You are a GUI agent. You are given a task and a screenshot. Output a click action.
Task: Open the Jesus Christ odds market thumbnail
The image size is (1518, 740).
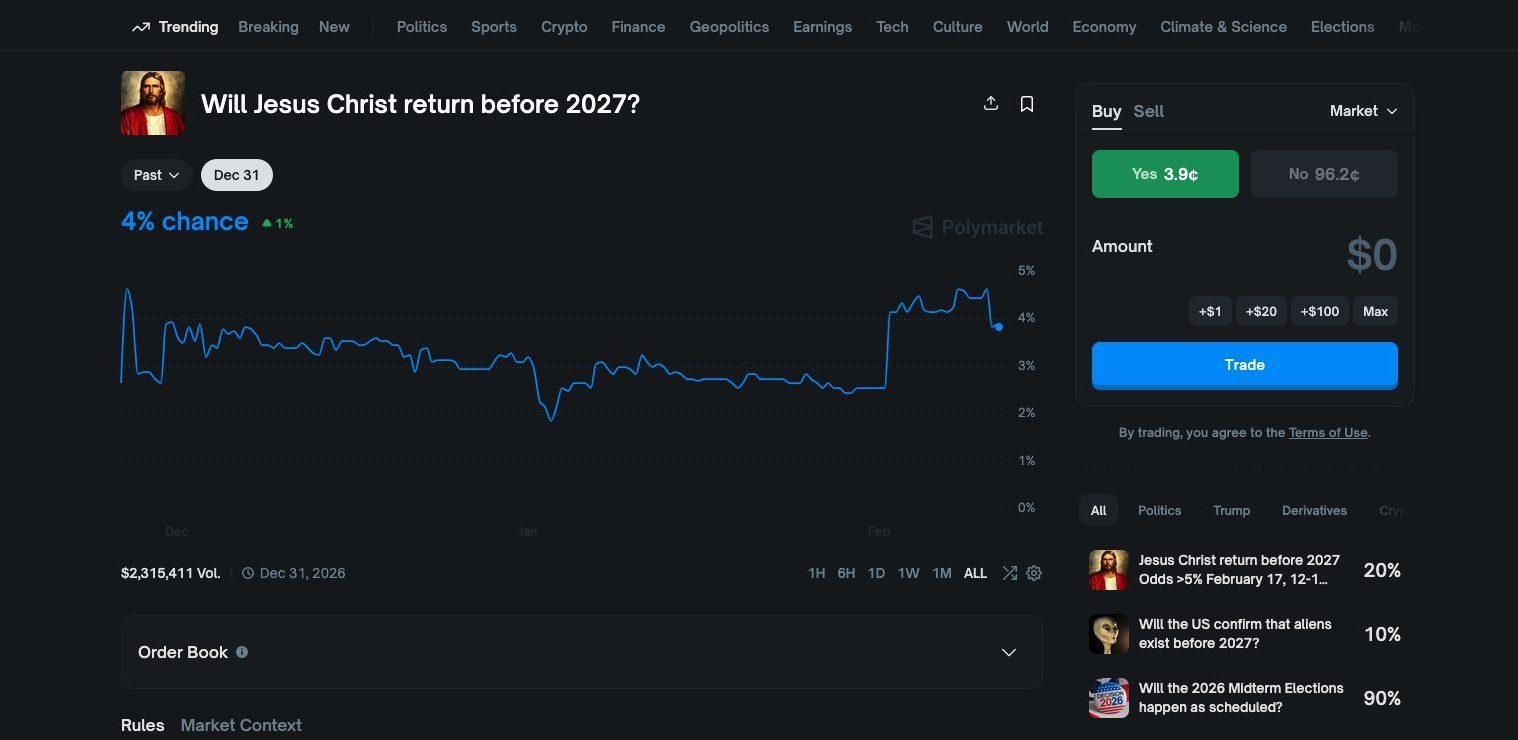(1108, 569)
